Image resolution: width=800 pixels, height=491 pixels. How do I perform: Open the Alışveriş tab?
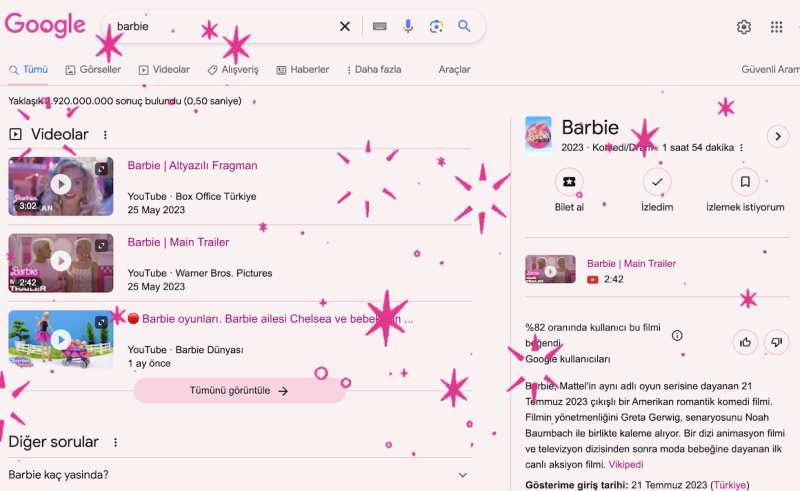[233, 69]
